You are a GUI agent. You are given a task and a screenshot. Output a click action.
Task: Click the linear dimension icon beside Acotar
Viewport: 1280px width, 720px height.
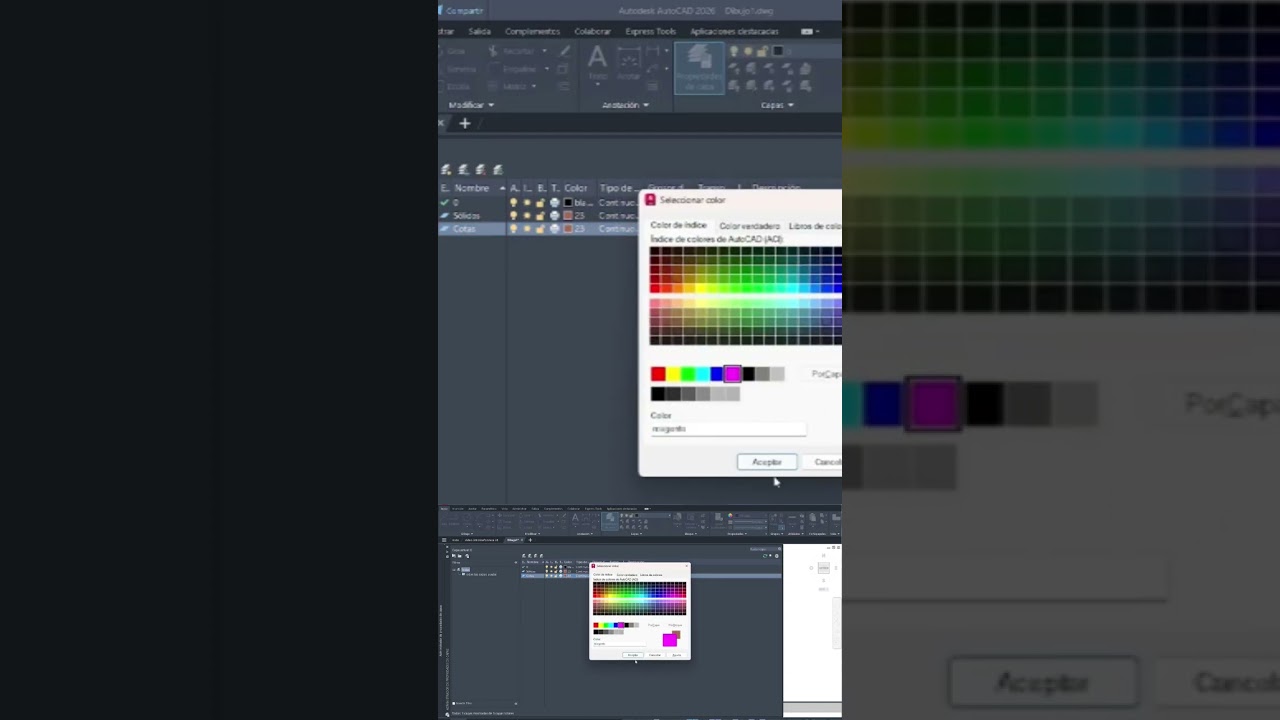pyautogui.click(x=654, y=51)
